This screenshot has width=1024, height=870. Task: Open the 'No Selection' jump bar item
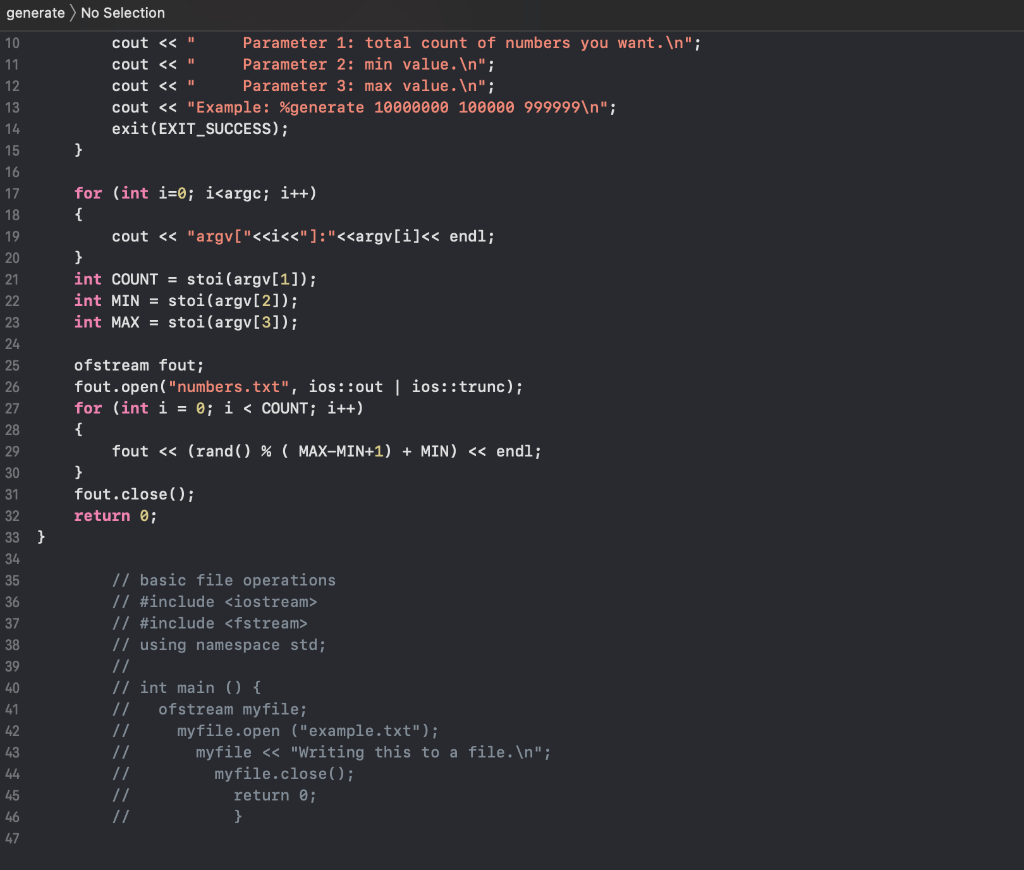pyautogui.click(x=123, y=13)
